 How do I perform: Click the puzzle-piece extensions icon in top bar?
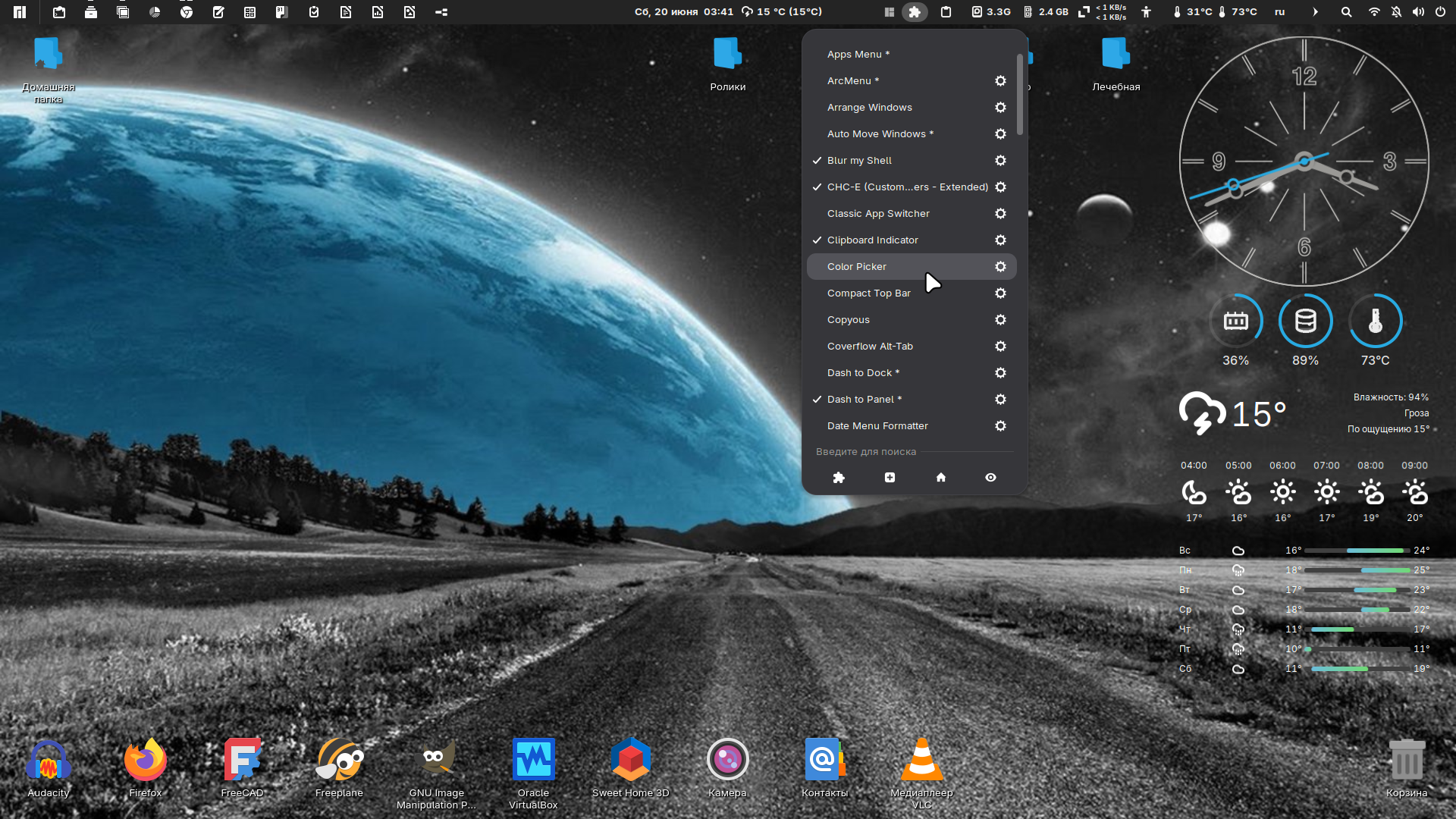(x=915, y=12)
